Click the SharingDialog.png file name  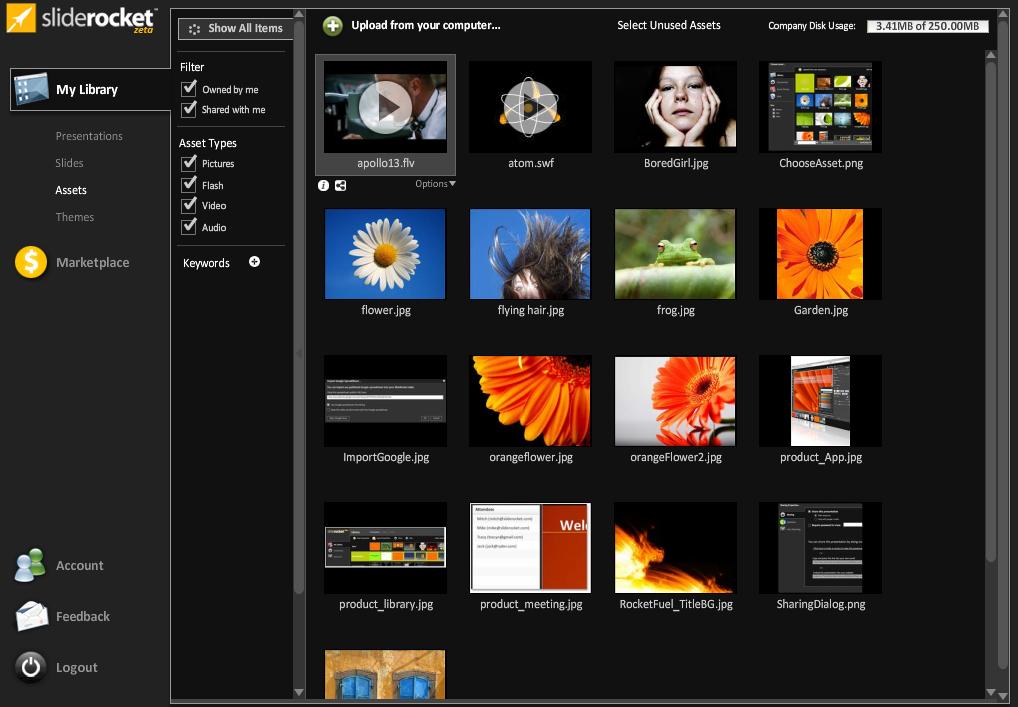(x=821, y=604)
